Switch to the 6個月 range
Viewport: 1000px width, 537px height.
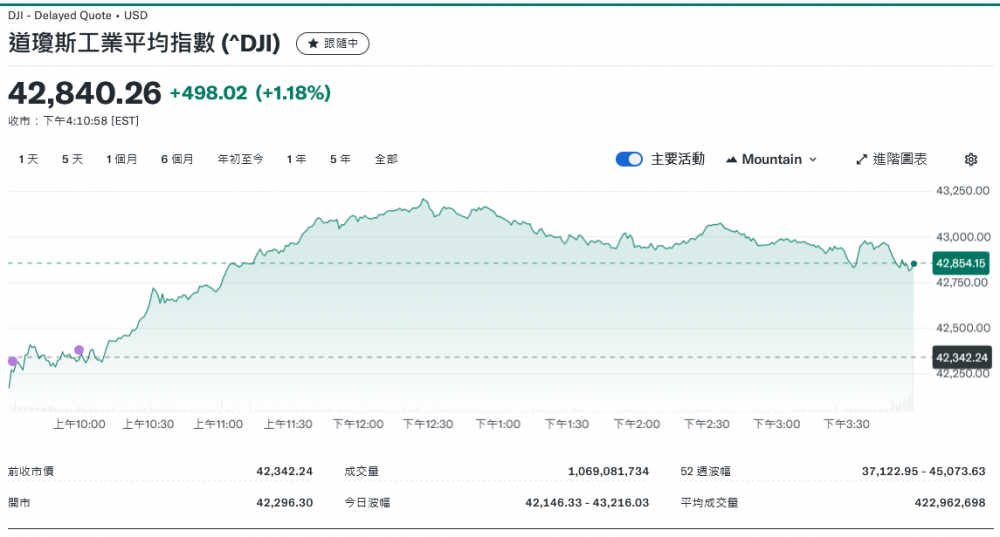tap(177, 159)
